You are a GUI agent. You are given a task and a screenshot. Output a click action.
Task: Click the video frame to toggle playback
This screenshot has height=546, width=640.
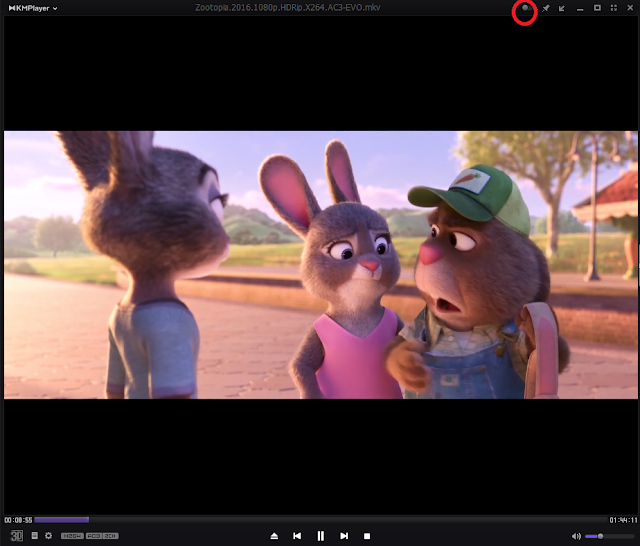[321, 265]
